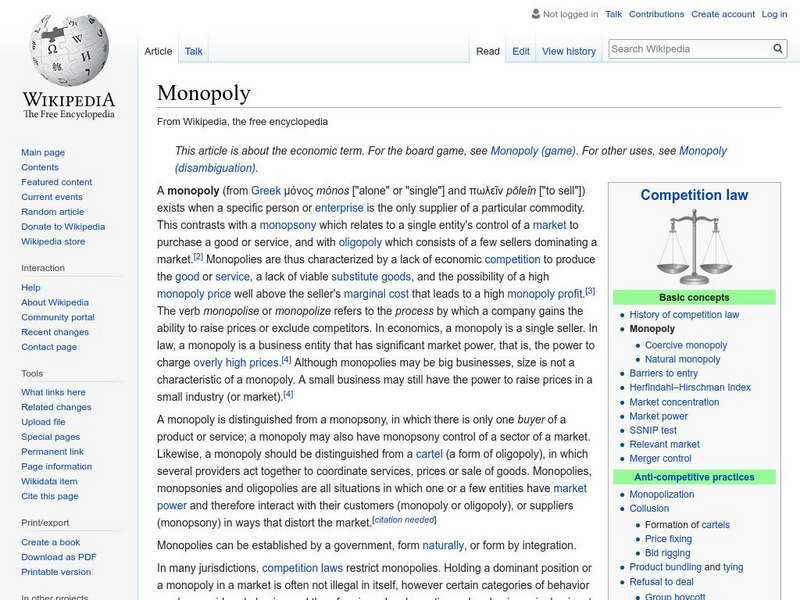Image resolution: width=800 pixels, height=600 pixels.
Task: Click What links here
Action: coord(53,392)
